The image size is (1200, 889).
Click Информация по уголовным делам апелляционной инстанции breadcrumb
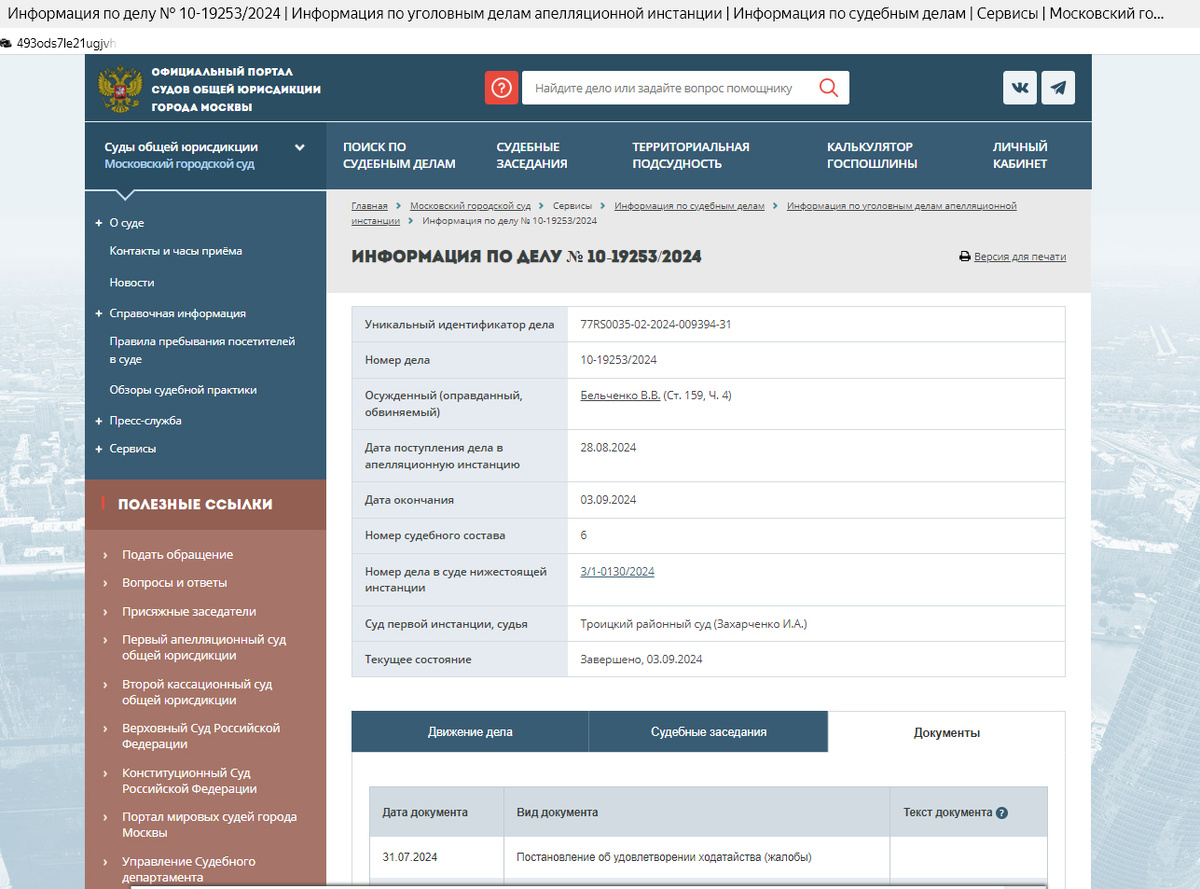902,206
